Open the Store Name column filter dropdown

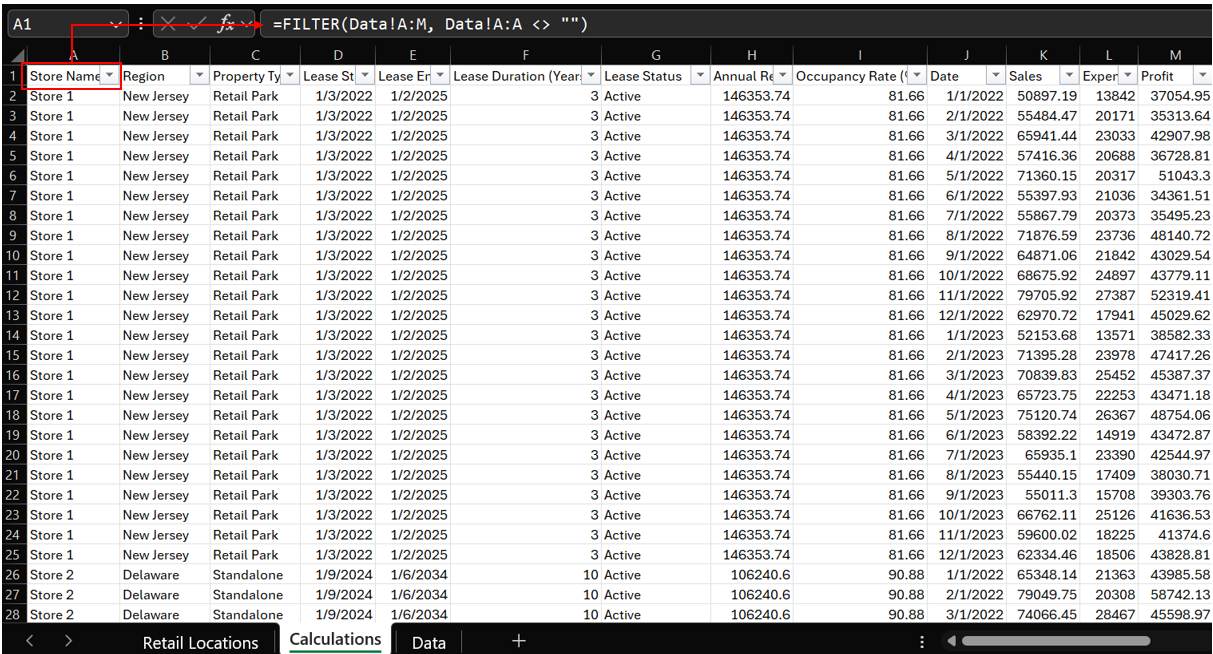[110, 75]
